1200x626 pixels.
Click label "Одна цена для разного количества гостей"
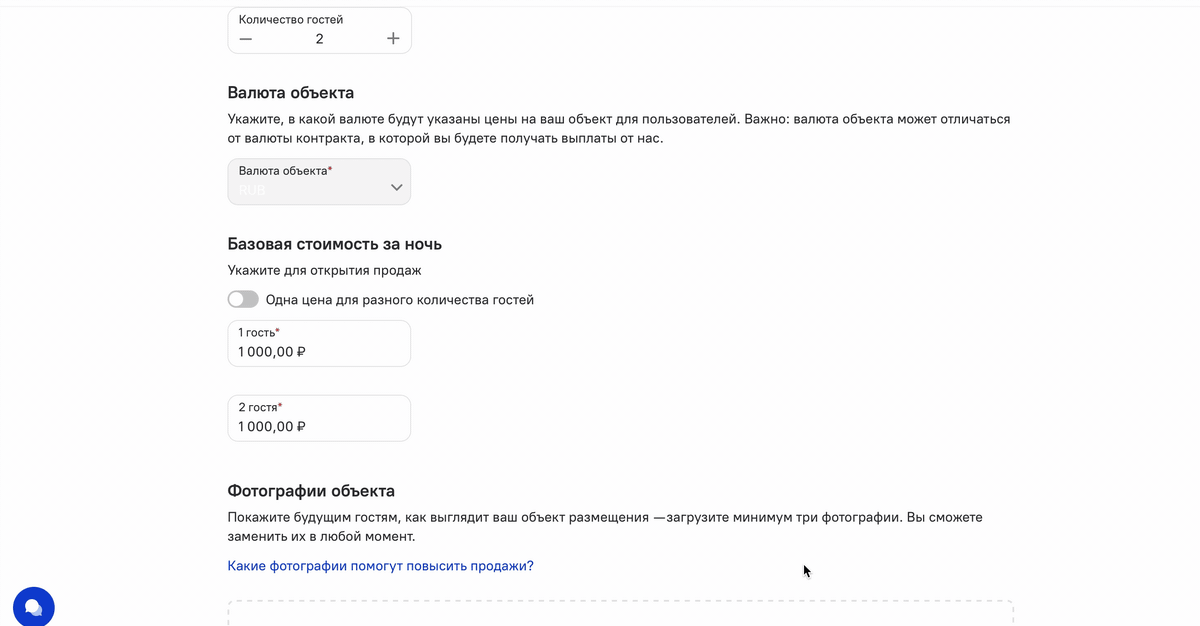click(400, 299)
